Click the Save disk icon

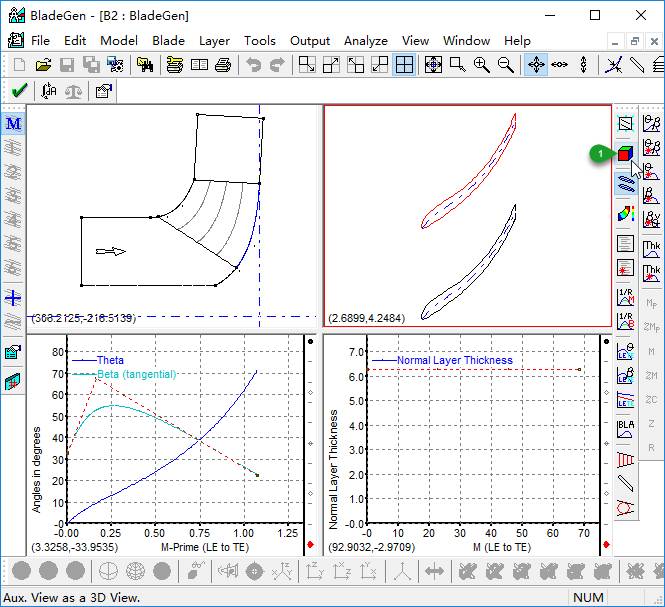coord(67,65)
